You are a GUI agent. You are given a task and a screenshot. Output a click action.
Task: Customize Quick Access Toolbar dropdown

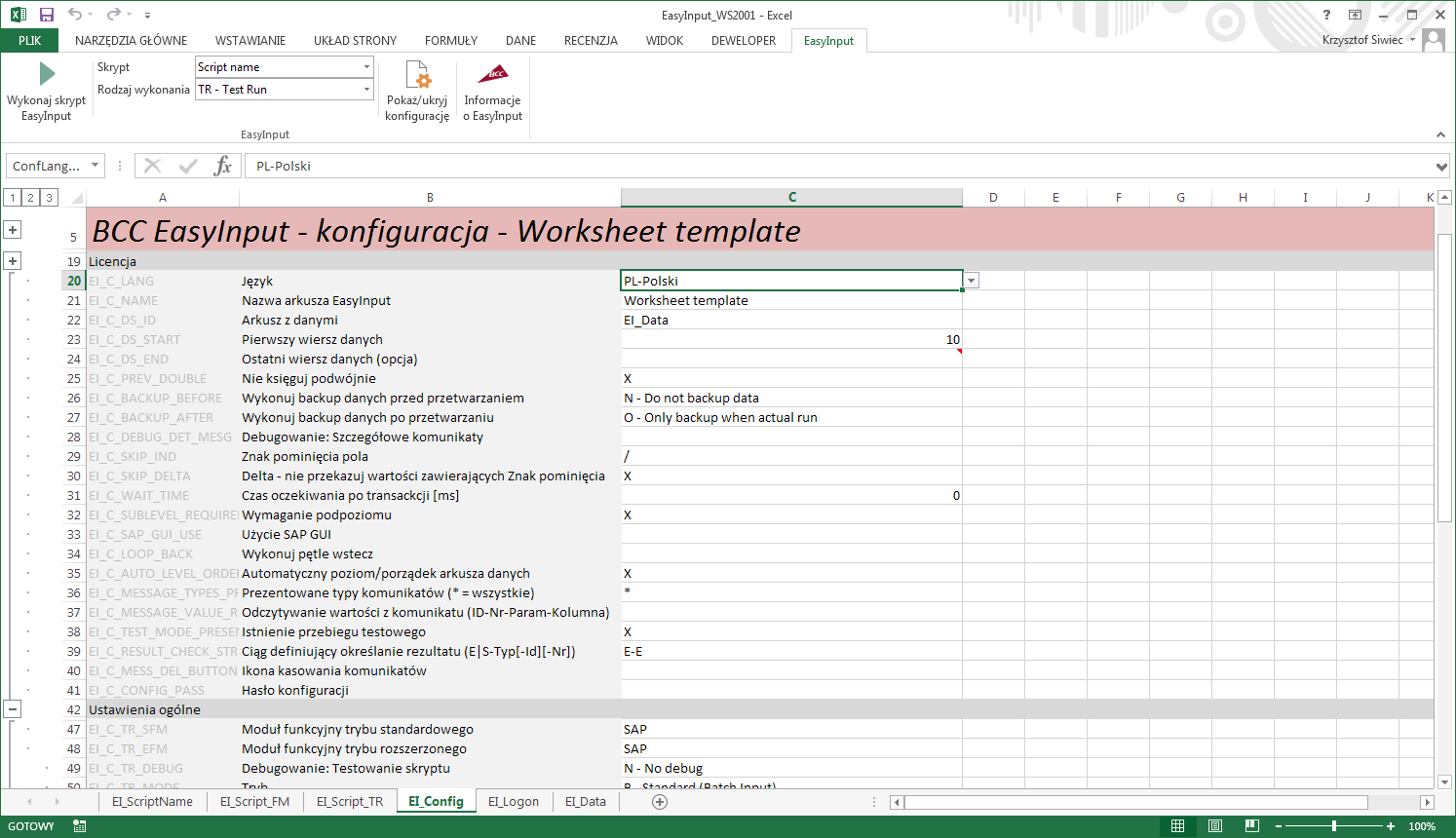click(x=147, y=16)
